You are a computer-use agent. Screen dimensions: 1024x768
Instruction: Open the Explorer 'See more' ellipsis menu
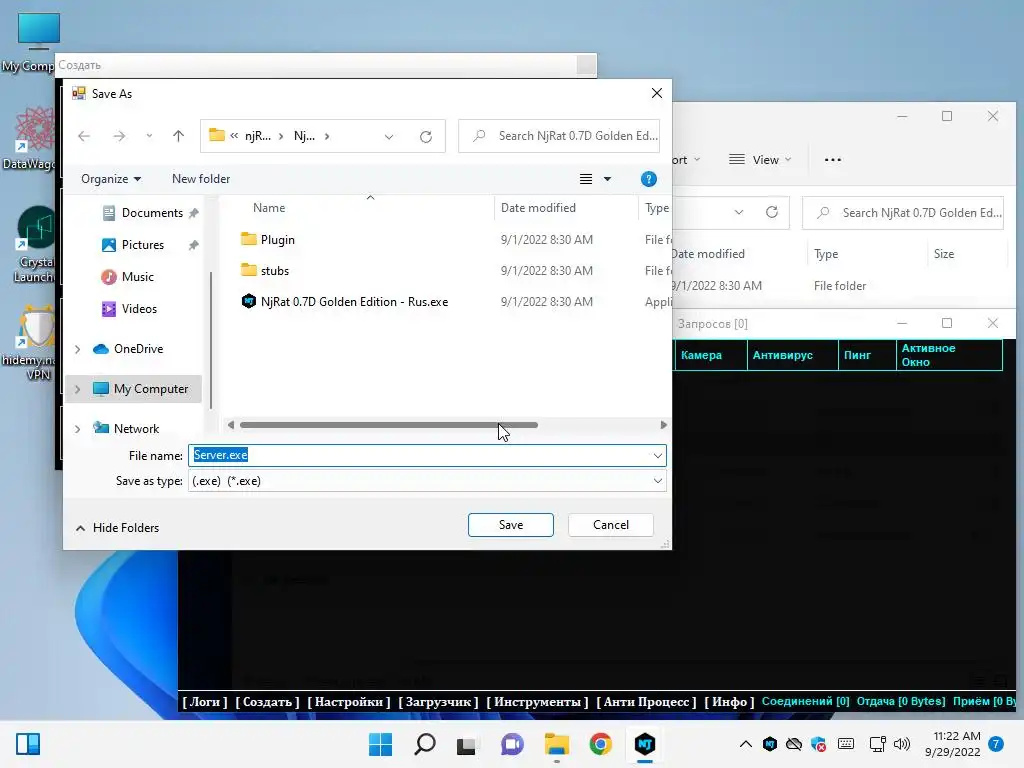[x=833, y=160]
